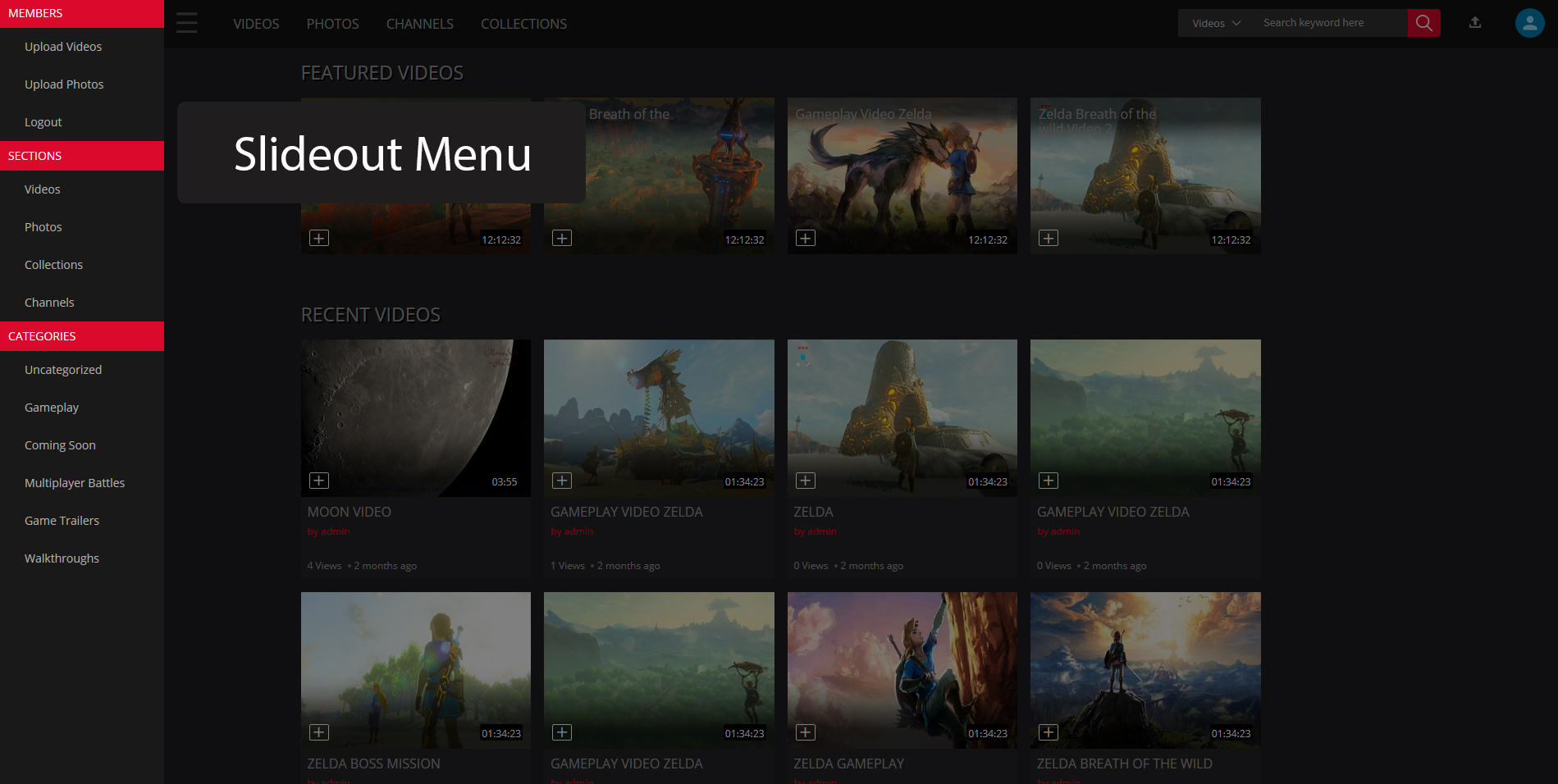Toggle the hamburger slideout menu icon

pos(187,23)
